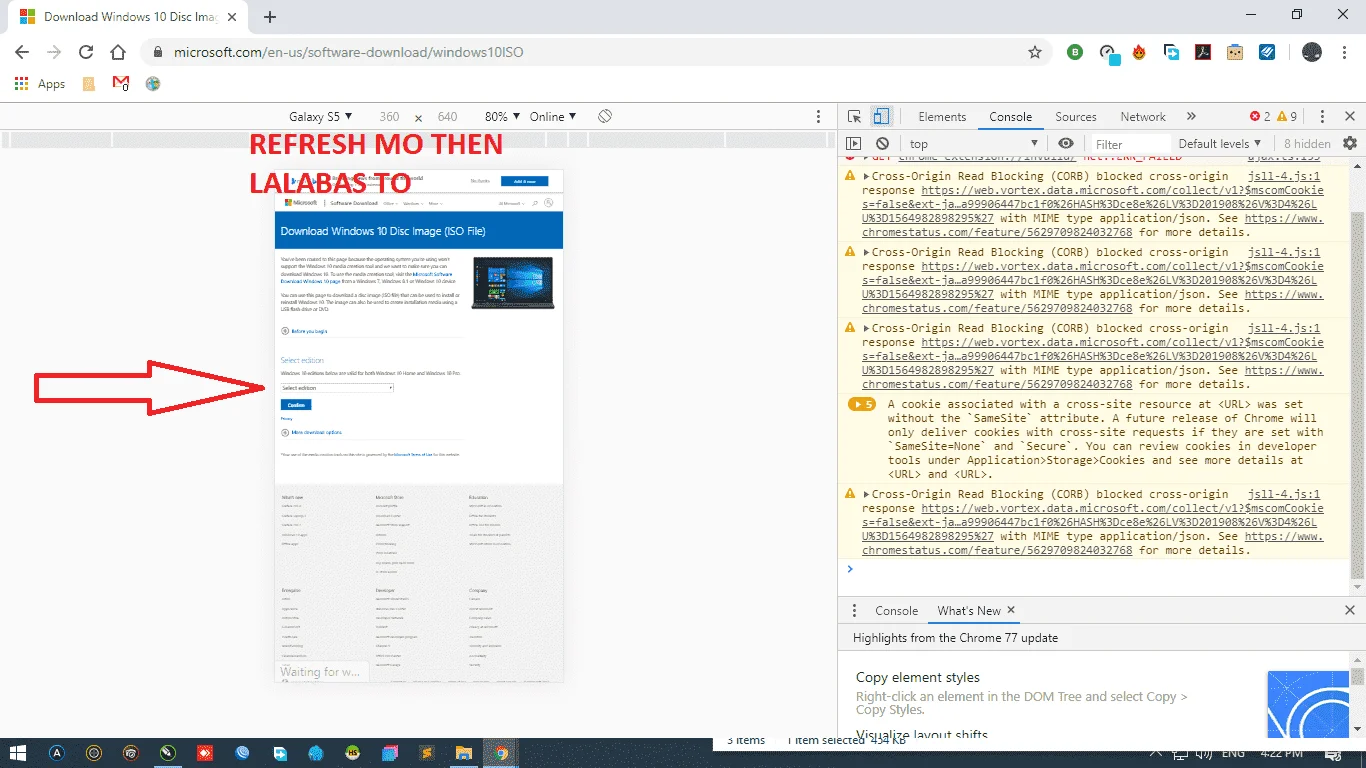1366x768 pixels.
Task: Click the address bar URL
Action: pyautogui.click(x=348, y=52)
